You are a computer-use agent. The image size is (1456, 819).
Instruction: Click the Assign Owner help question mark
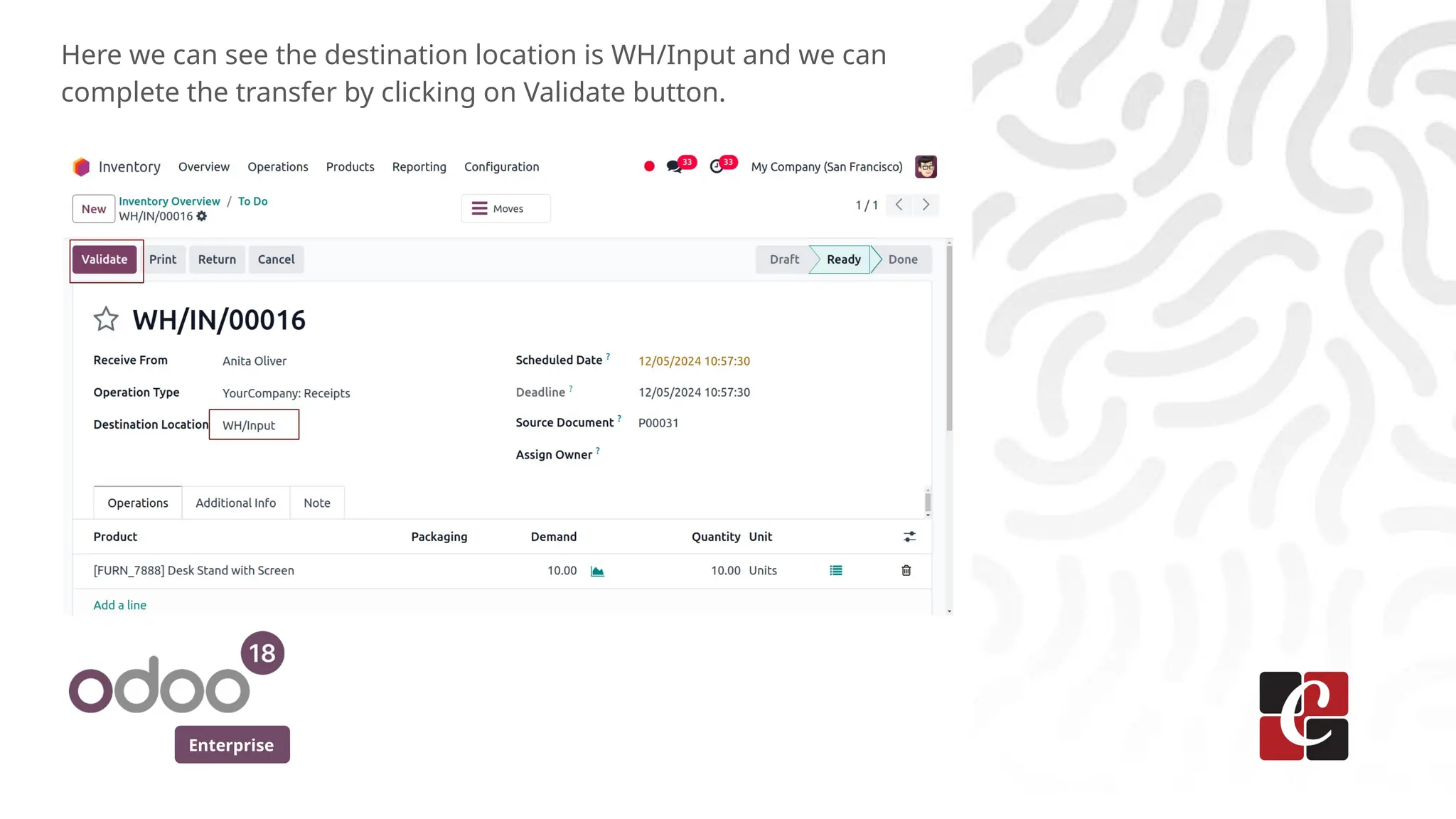pos(598,450)
